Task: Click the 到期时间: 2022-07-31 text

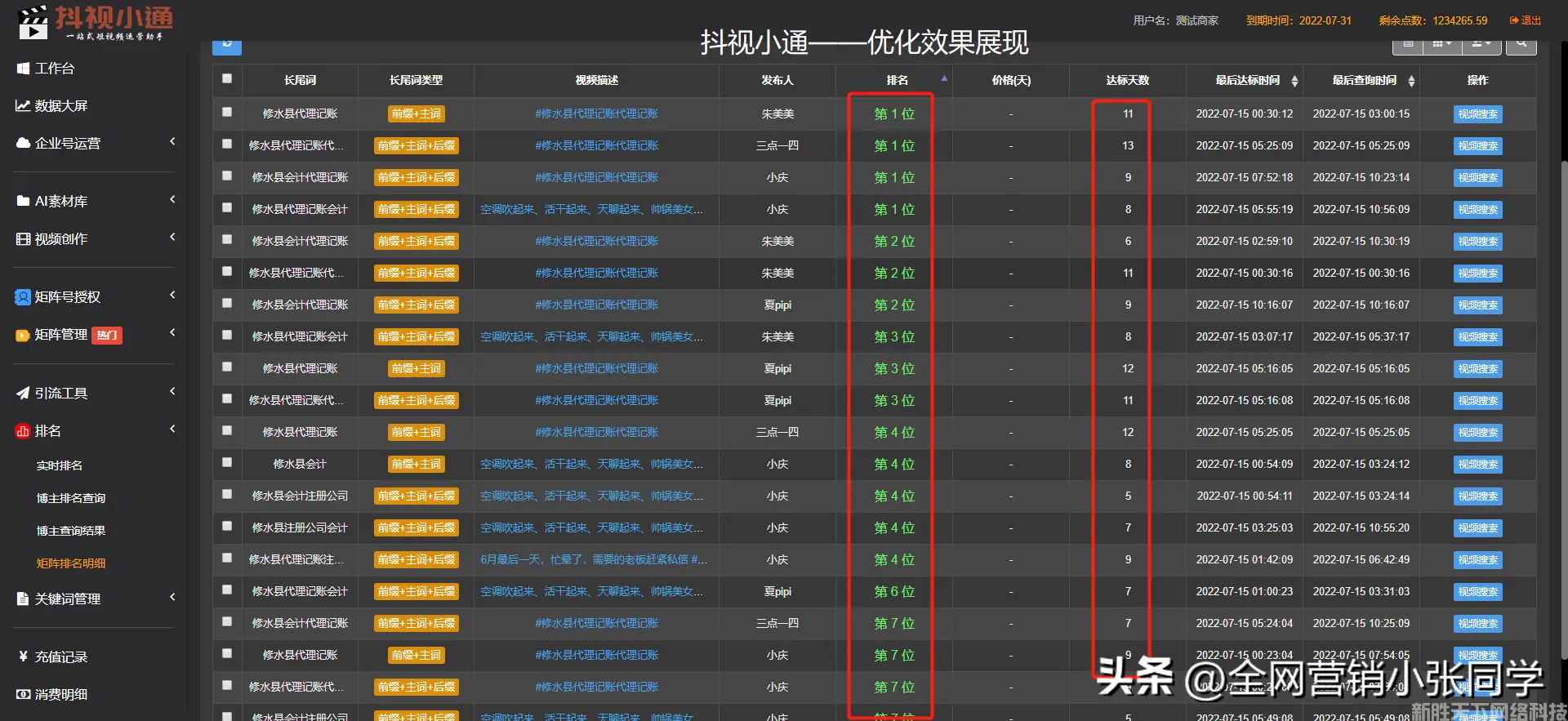Action: click(x=1298, y=20)
